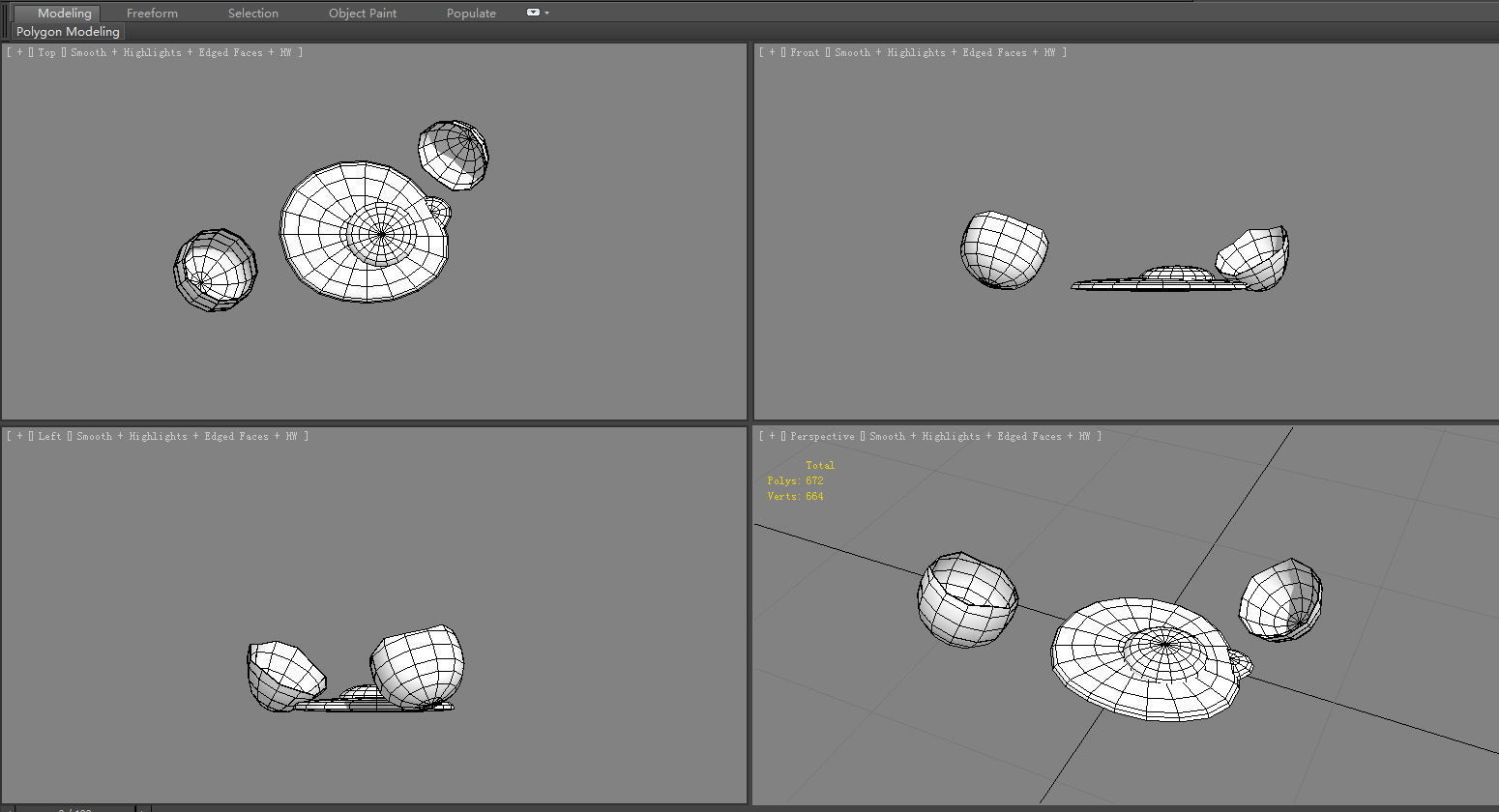The image size is (1499, 812).
Task: Open the Left viewport plus general menu
Action: pos(19,437)
